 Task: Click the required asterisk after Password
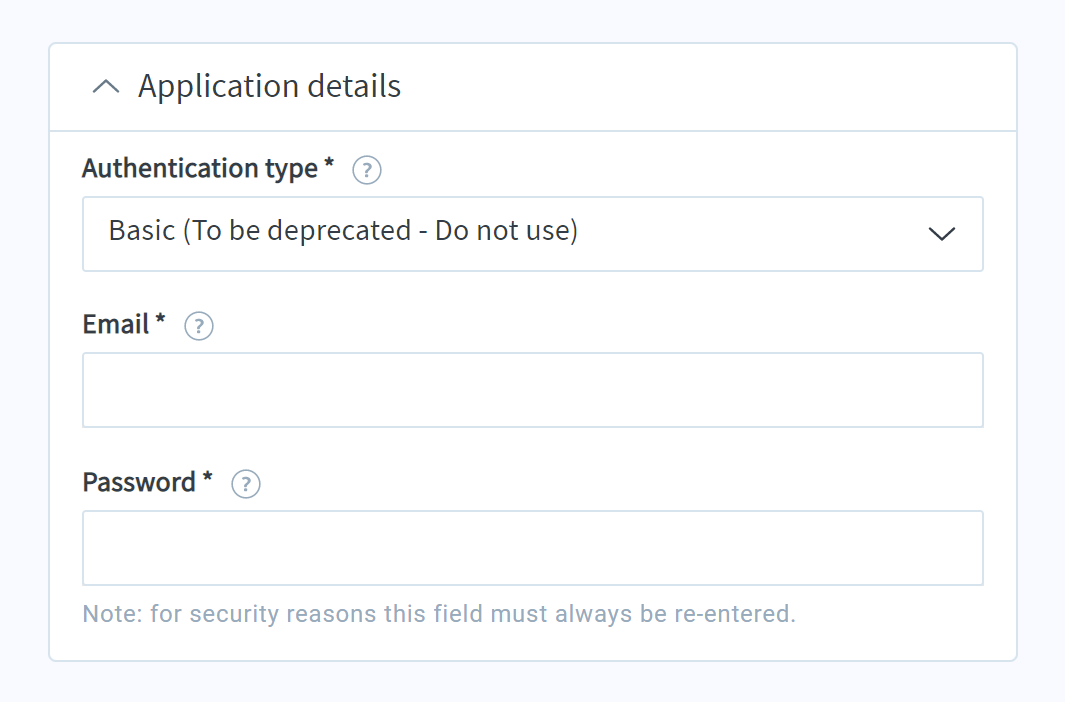(208, 477)
